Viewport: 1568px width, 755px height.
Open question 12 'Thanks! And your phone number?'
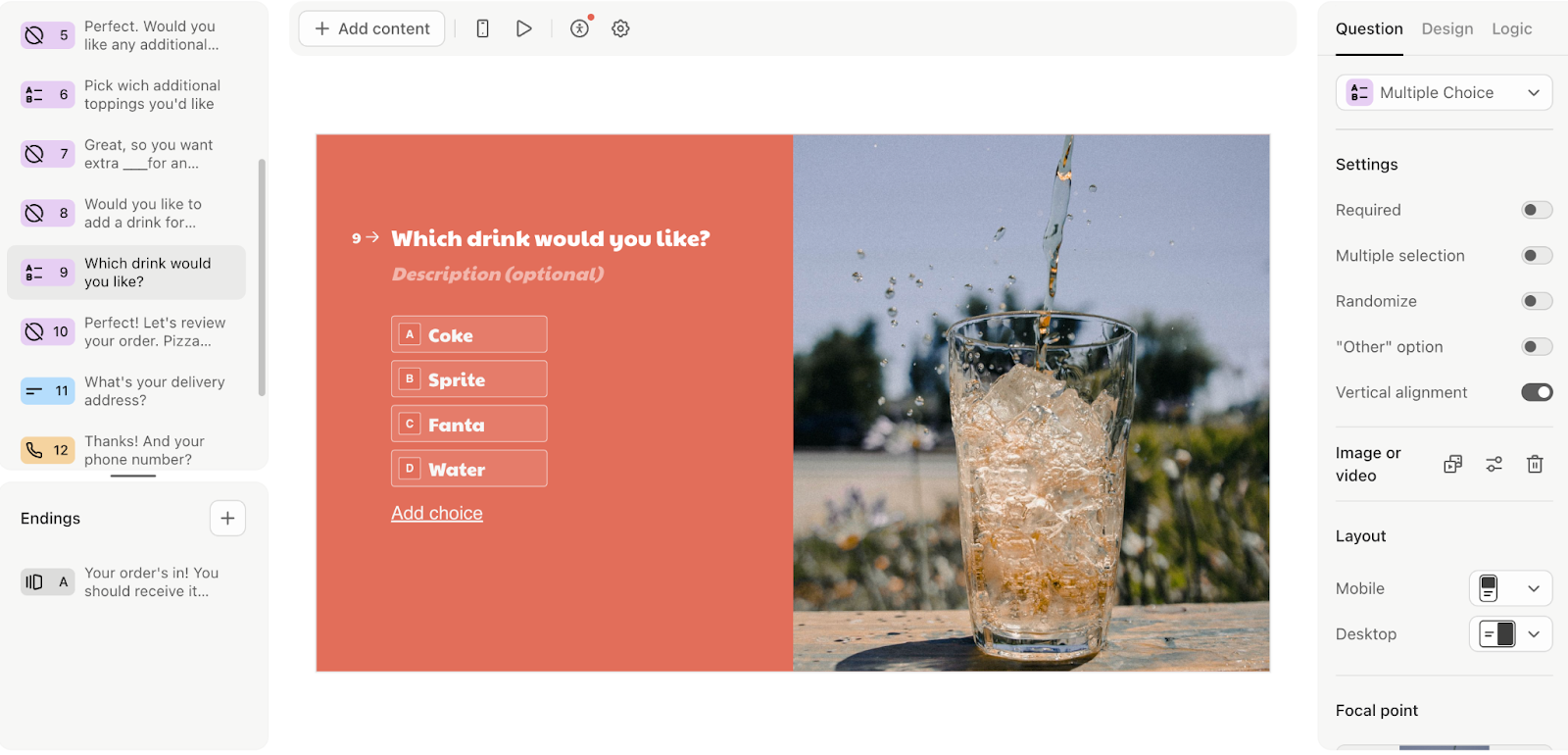pos(126,450)
